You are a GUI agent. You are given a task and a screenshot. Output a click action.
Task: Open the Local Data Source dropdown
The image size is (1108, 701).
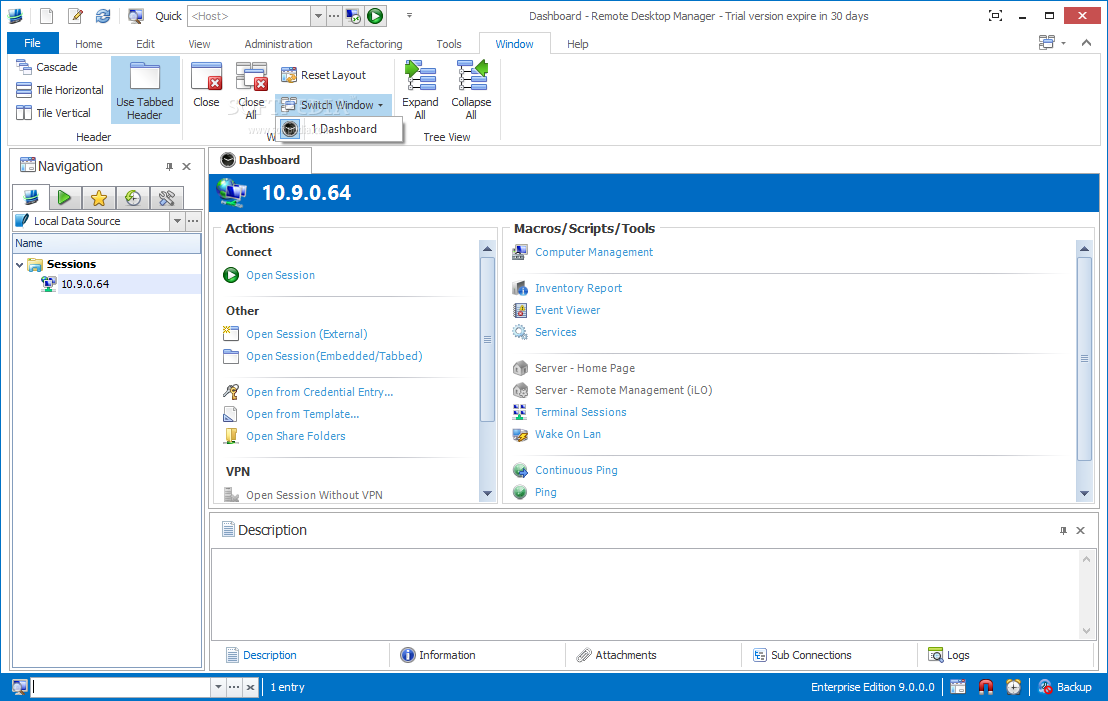[x=177, y=221]
